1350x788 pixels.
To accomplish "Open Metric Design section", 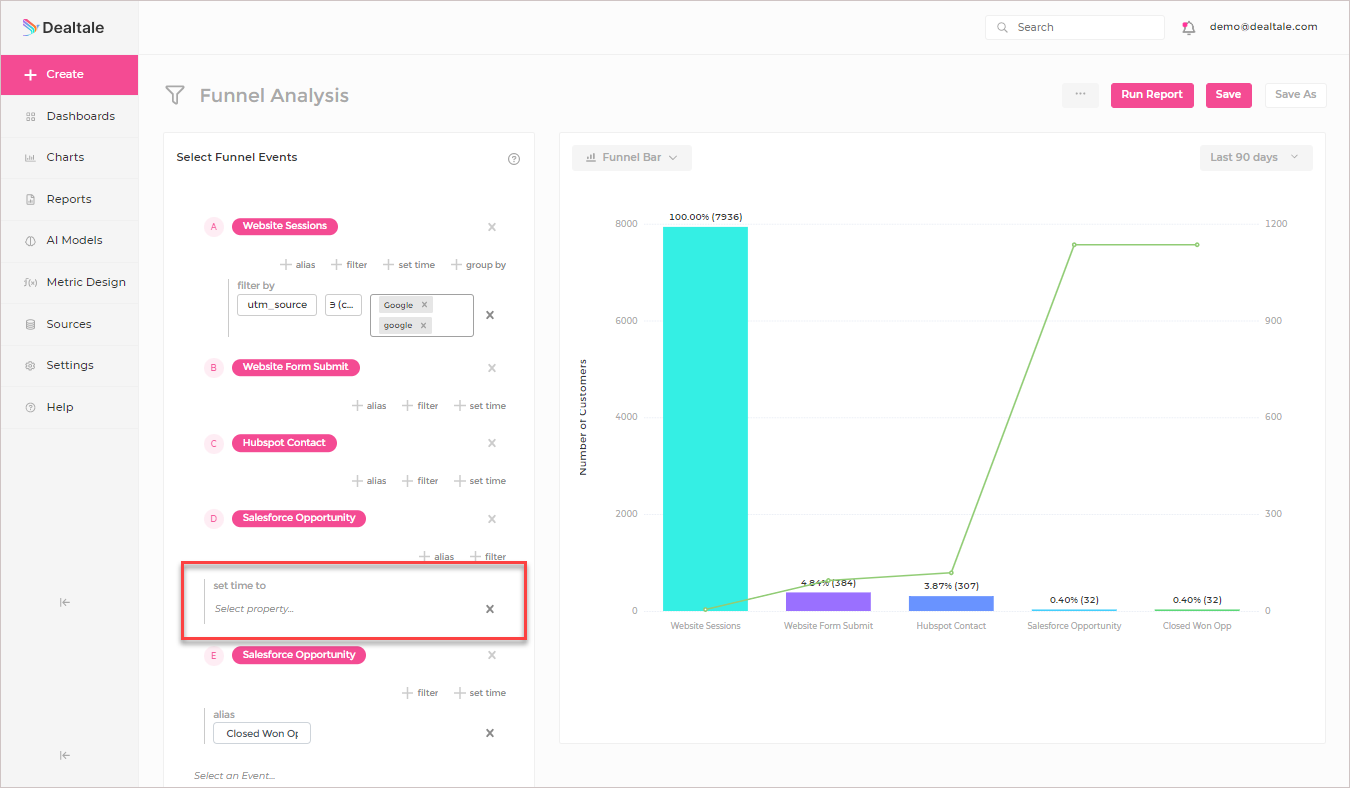I will [69, 282].
